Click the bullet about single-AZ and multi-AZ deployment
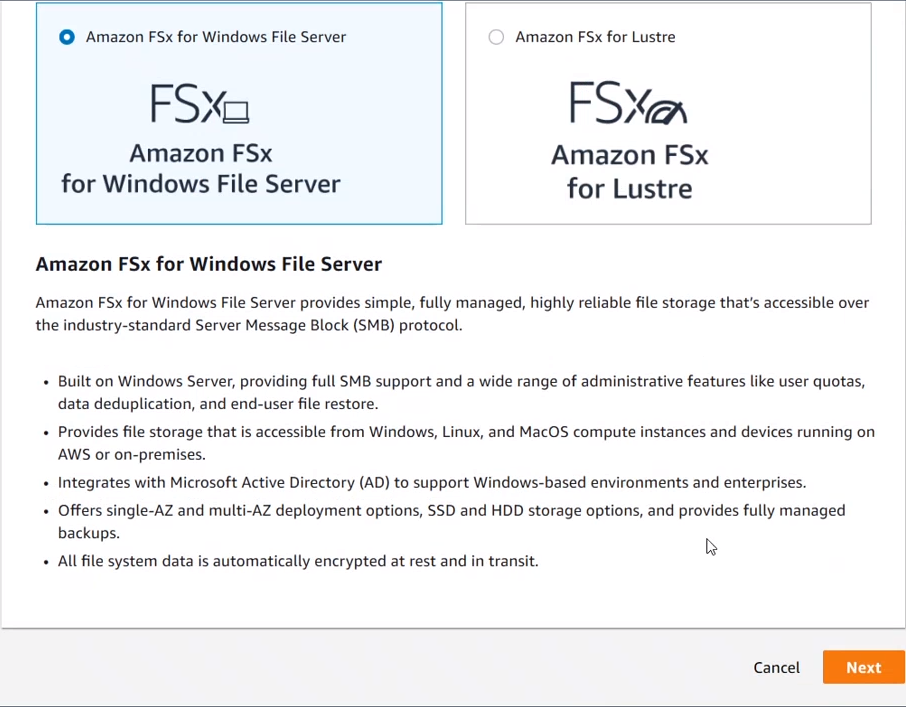This screenshot has height=707, width=906. pos(451,521)
